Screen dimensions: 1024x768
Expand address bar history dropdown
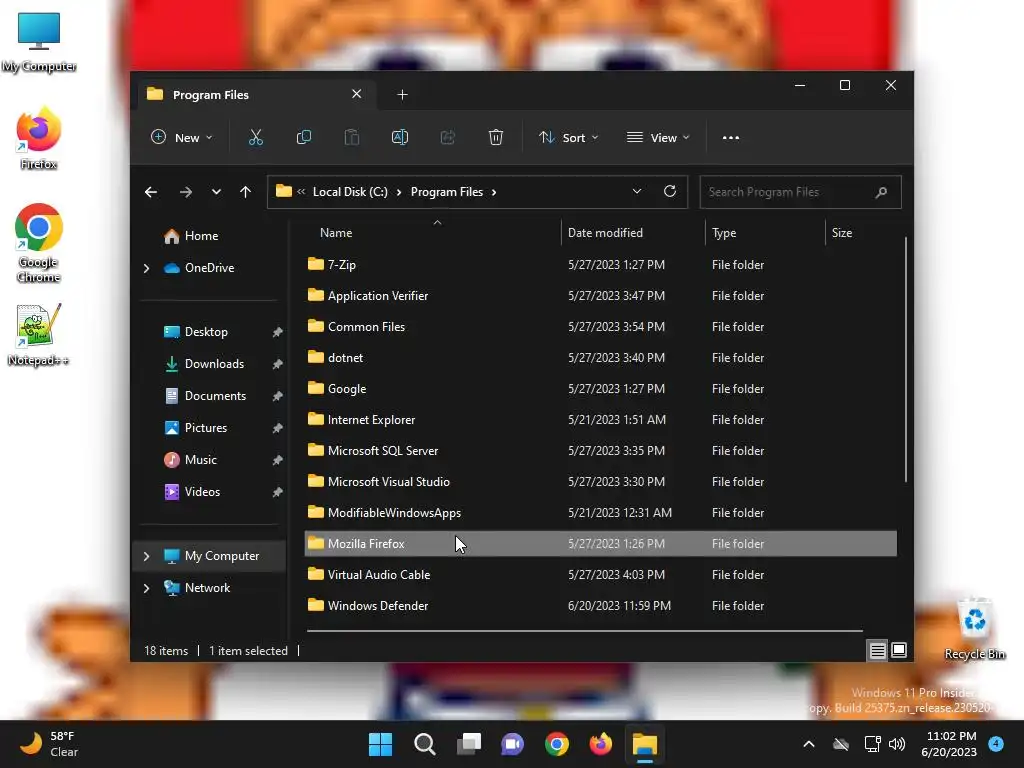(637, 191)
